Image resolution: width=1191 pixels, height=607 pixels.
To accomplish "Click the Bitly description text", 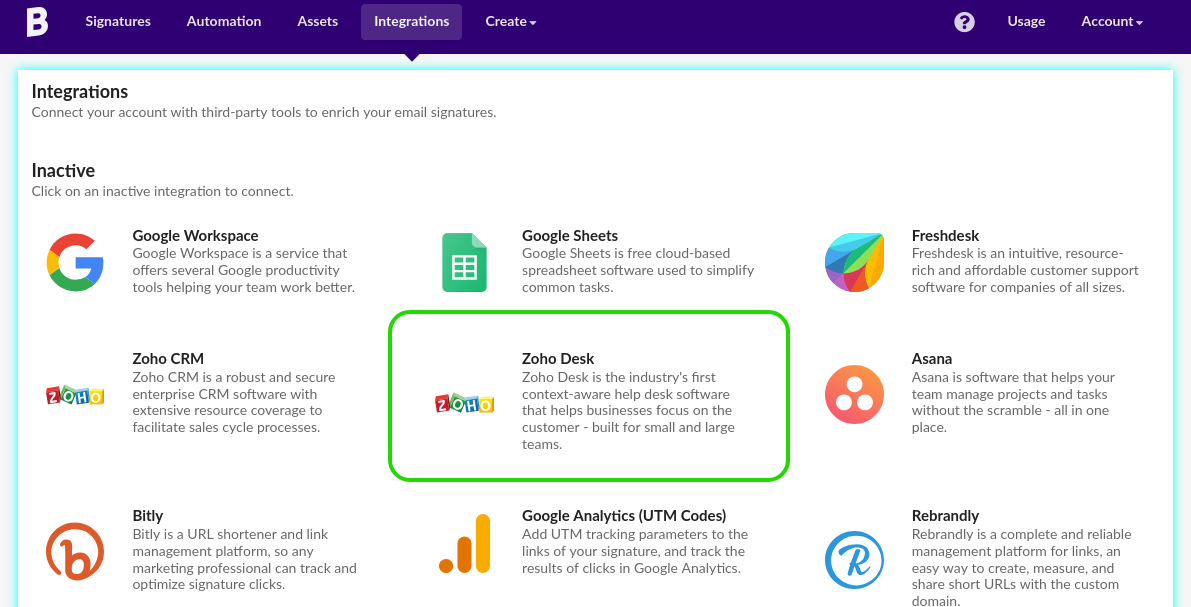I will coord(245,559).
